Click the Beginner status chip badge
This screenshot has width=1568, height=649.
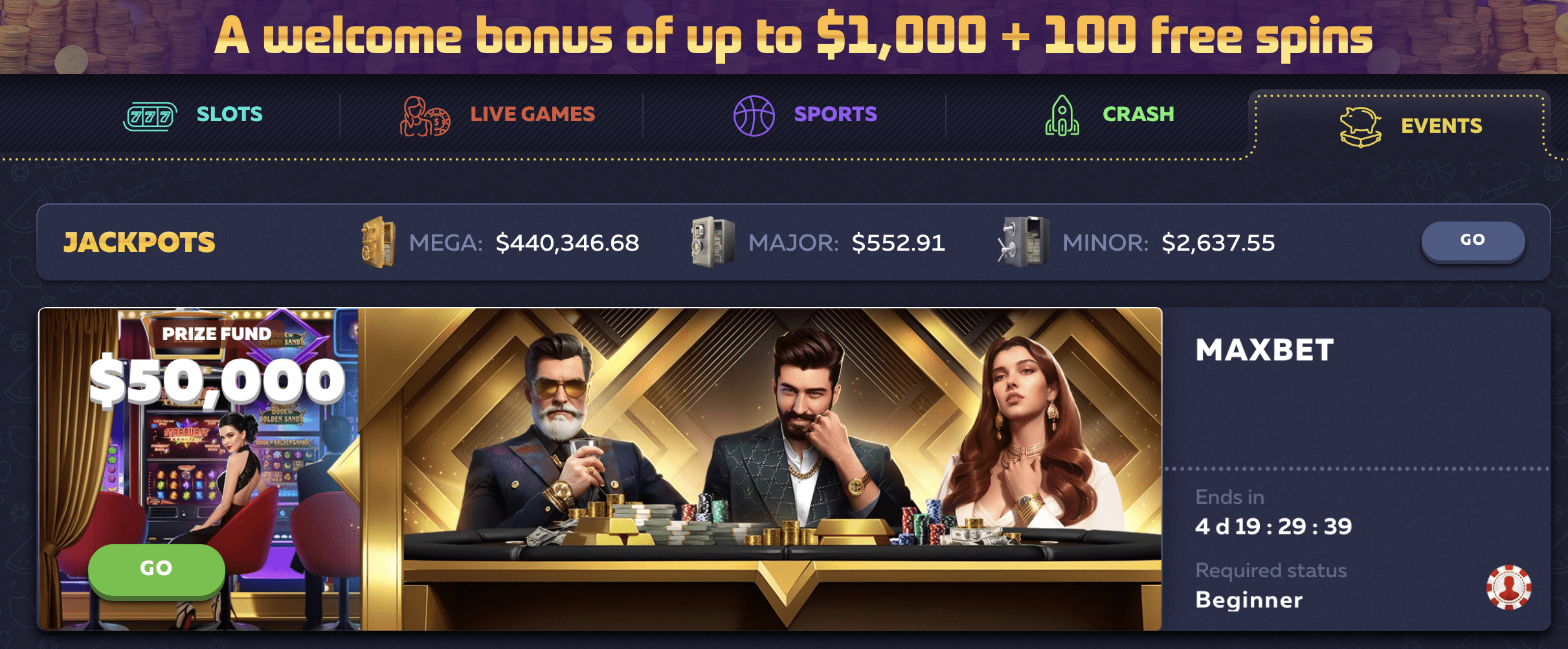[x=1508, y=587]
